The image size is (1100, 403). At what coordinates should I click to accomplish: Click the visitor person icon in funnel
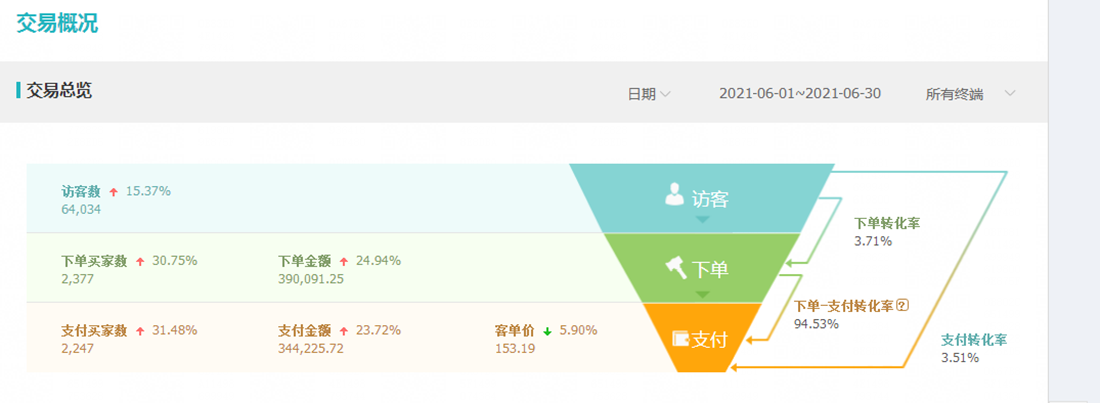[x=674, y=194]
